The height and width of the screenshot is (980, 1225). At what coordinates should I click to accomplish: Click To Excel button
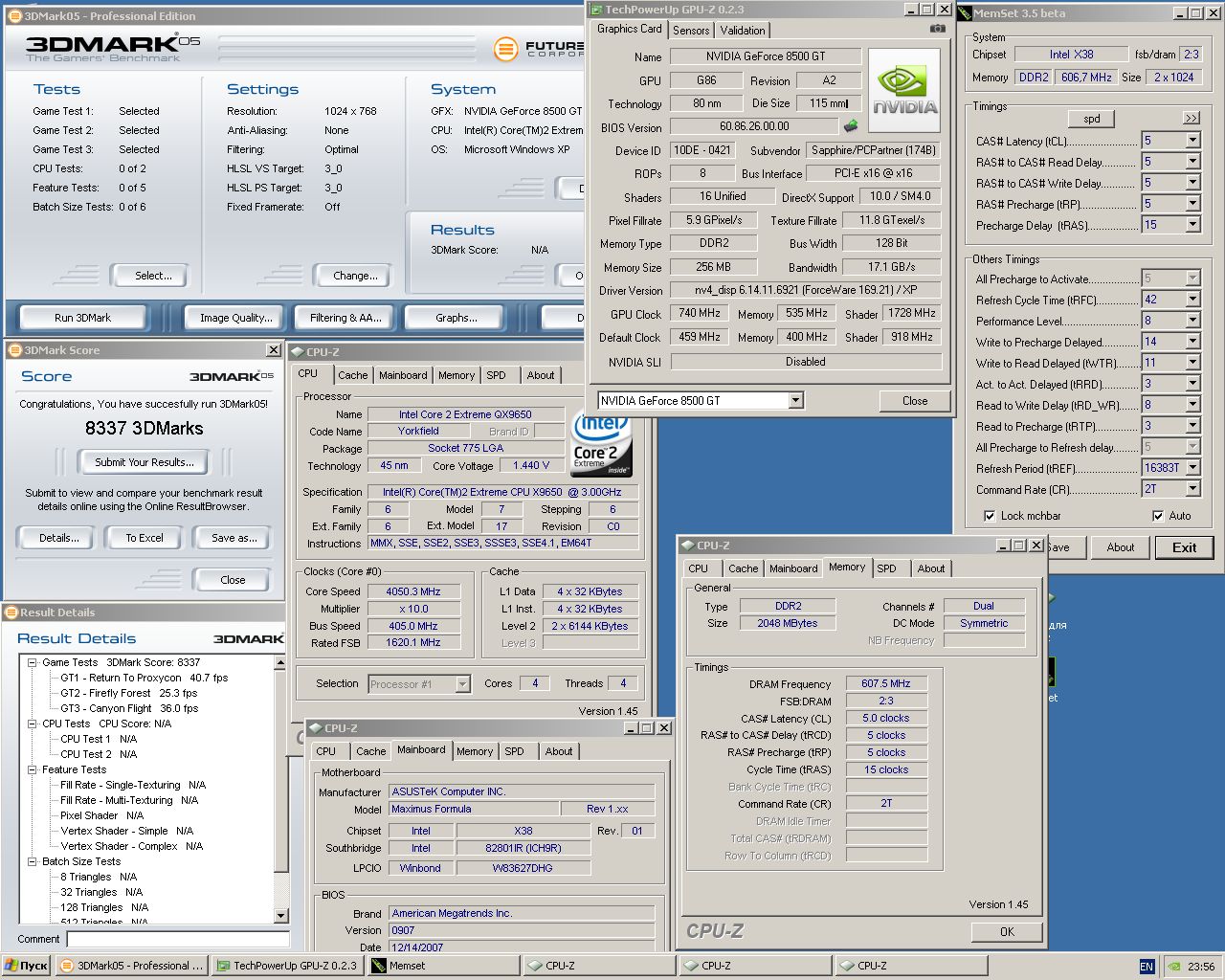click(145, 538)
